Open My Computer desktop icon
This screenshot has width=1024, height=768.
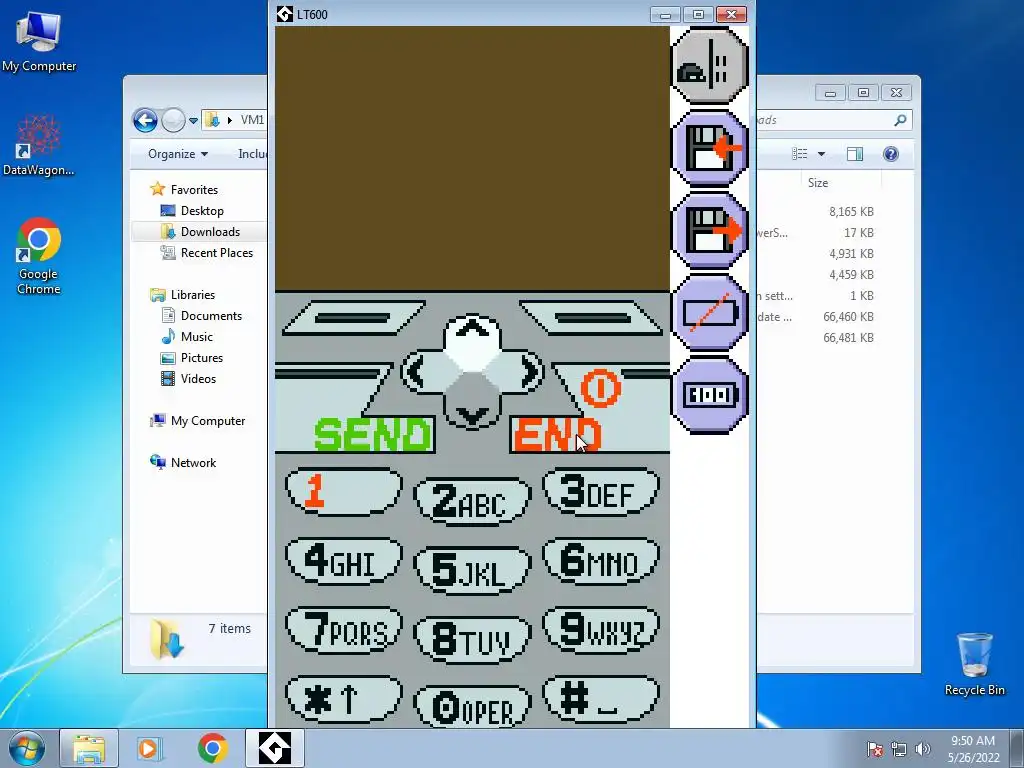point(39,42)
